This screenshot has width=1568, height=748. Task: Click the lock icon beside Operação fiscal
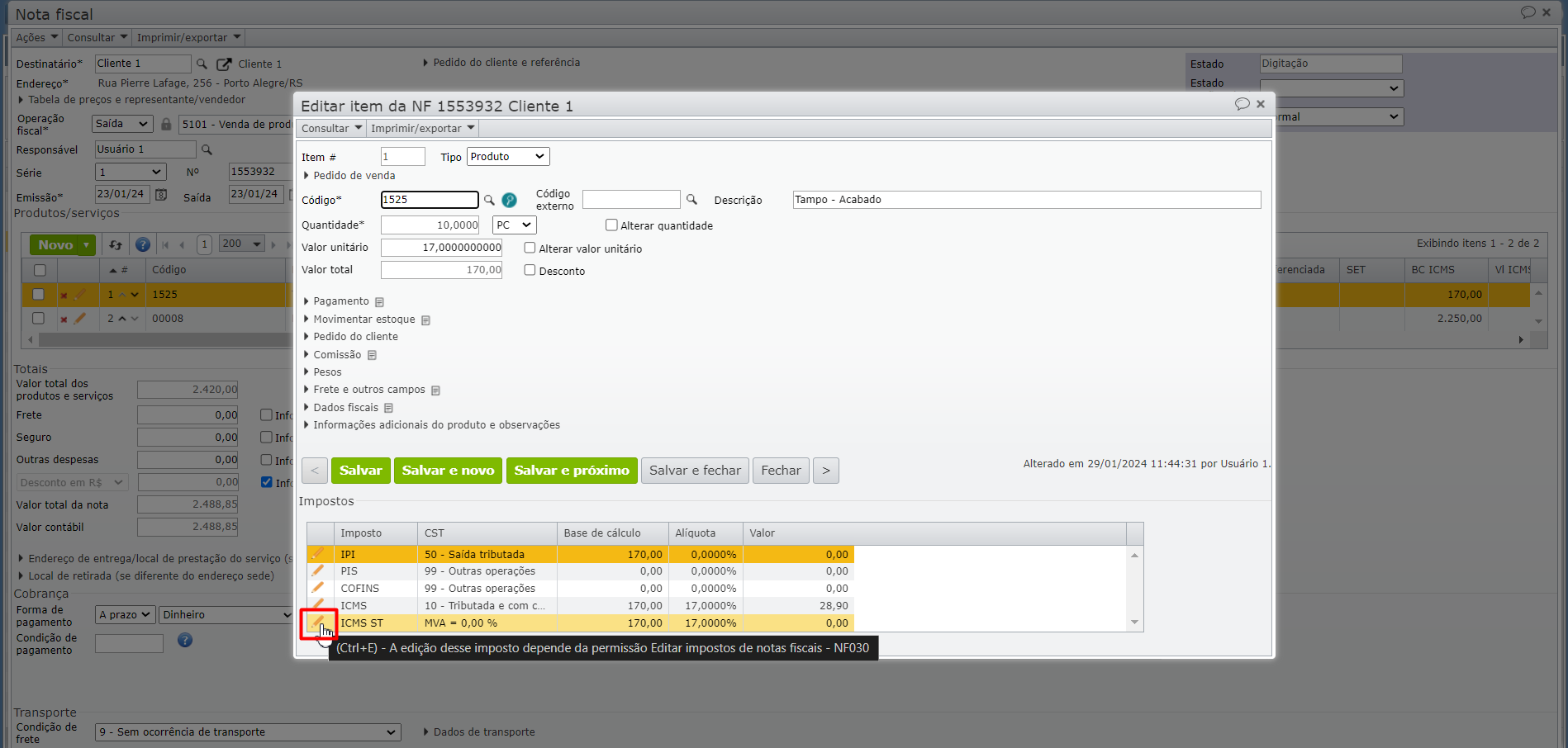pos(166,124)
